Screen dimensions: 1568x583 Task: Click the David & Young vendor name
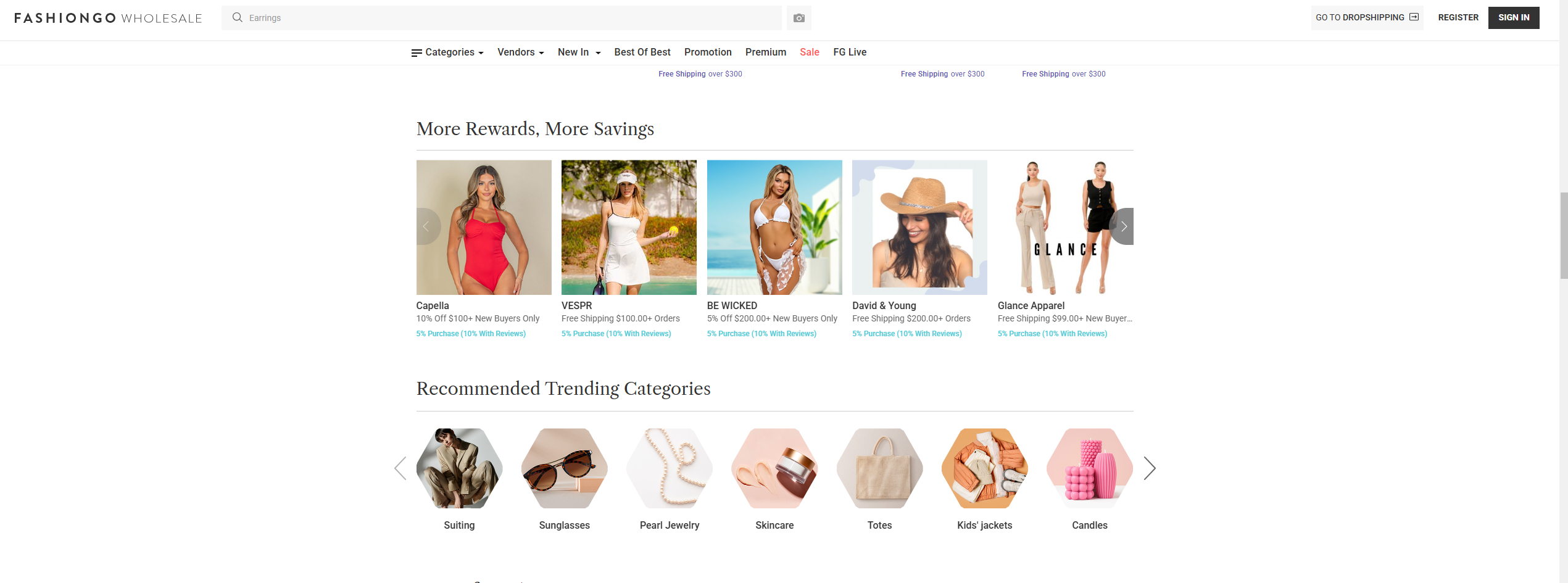tap(884, 306)
